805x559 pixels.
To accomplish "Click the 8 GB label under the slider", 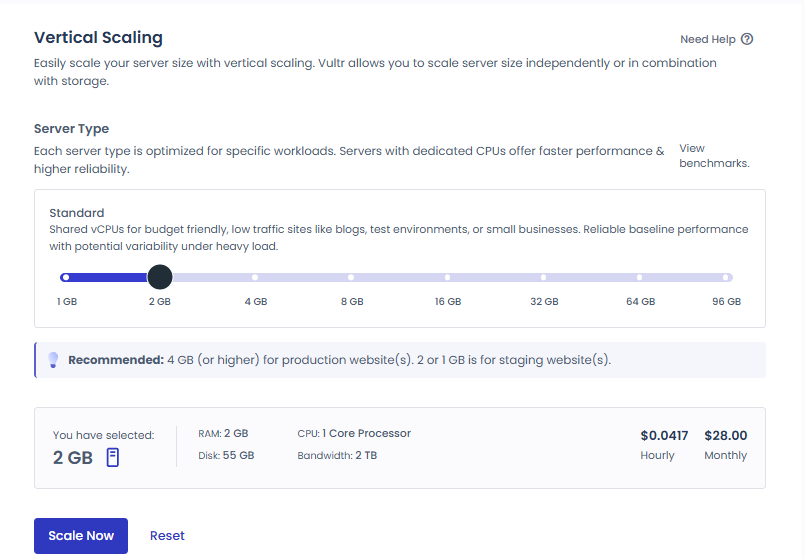I will pyautogui.click(x=352, y=302).
